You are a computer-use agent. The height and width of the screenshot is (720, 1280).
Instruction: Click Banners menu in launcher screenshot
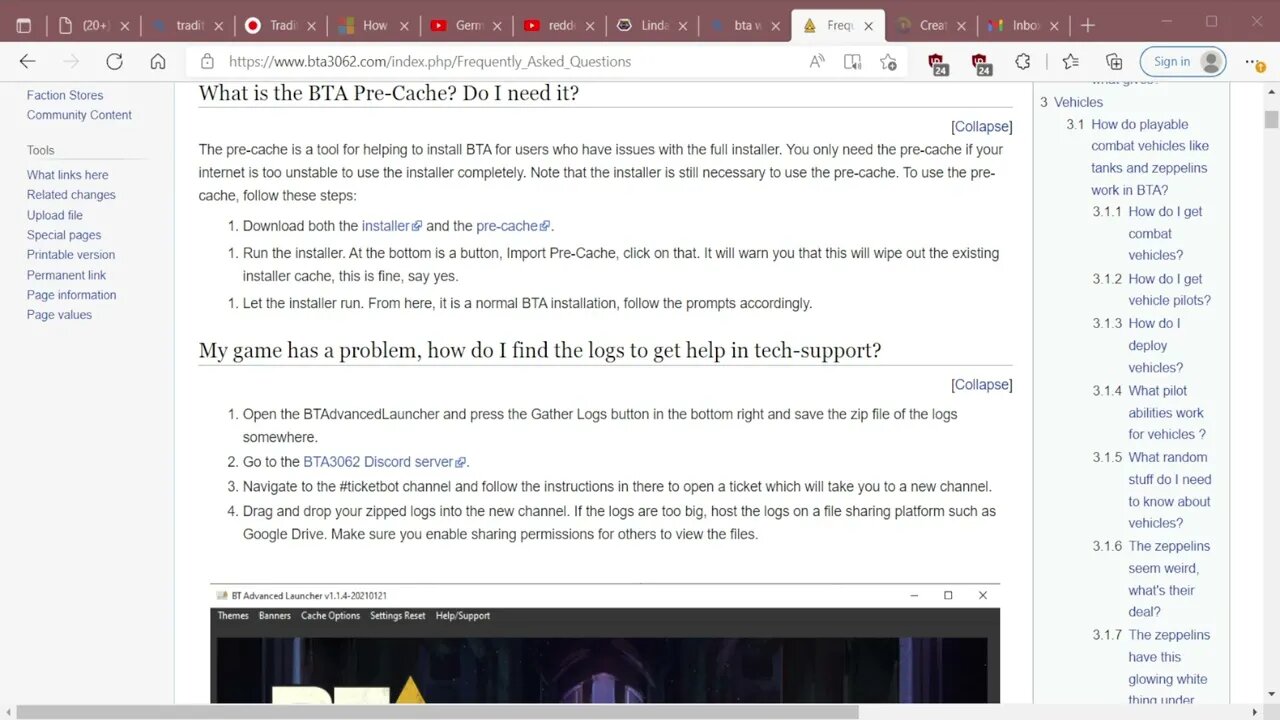click(275, 616)
